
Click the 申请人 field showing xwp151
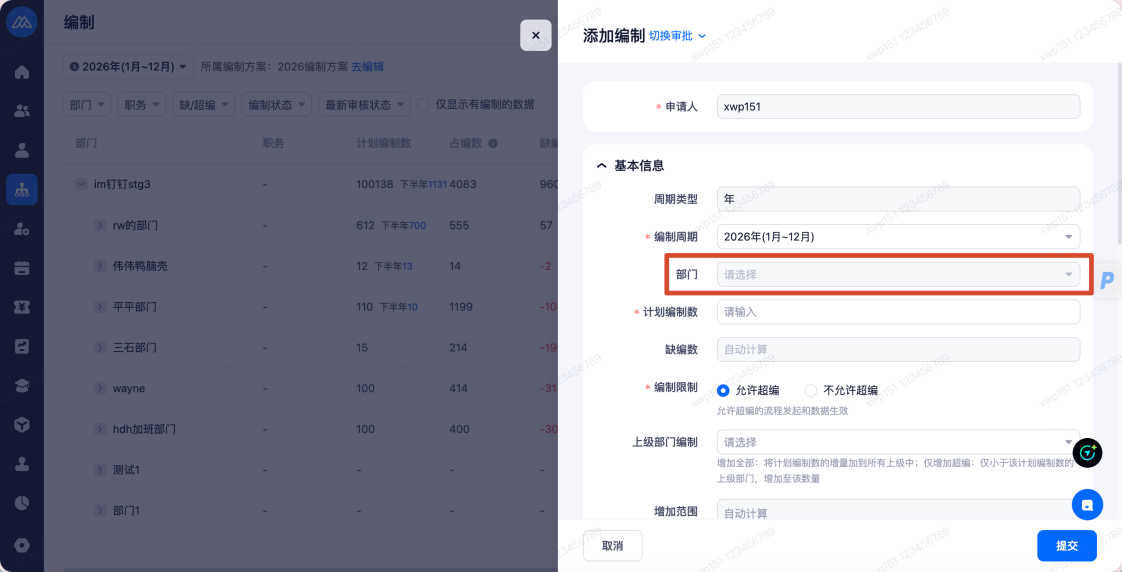pos(898,107)
